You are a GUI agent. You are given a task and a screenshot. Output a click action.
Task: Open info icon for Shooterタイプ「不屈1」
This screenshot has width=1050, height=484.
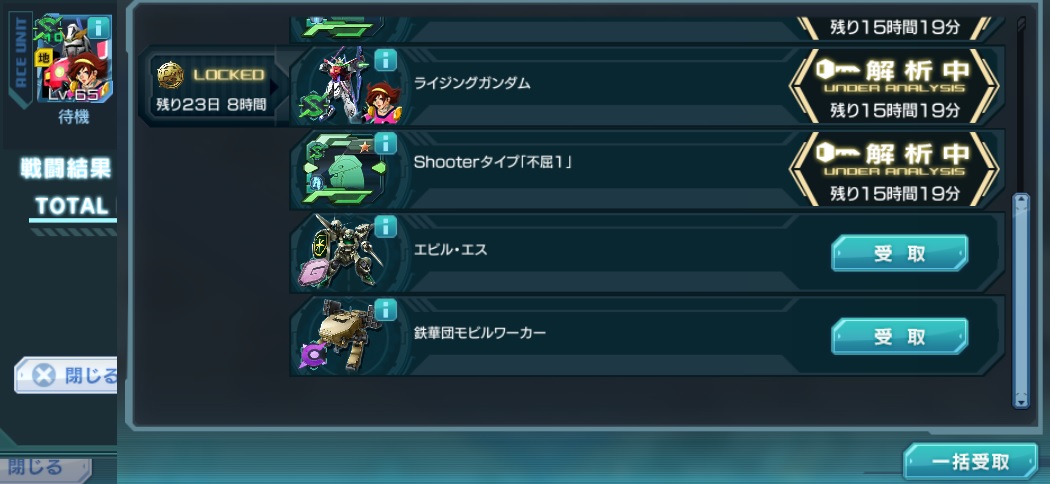click(x=385, y=143)
